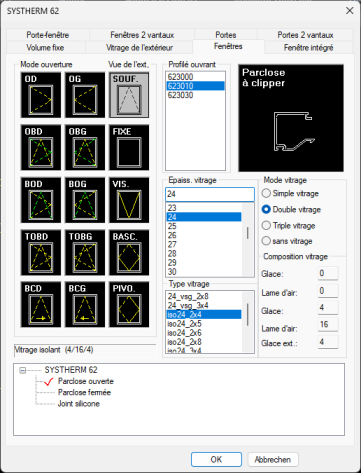
Task: Select the TOBD opening mode icon
Action: (41, 252)
